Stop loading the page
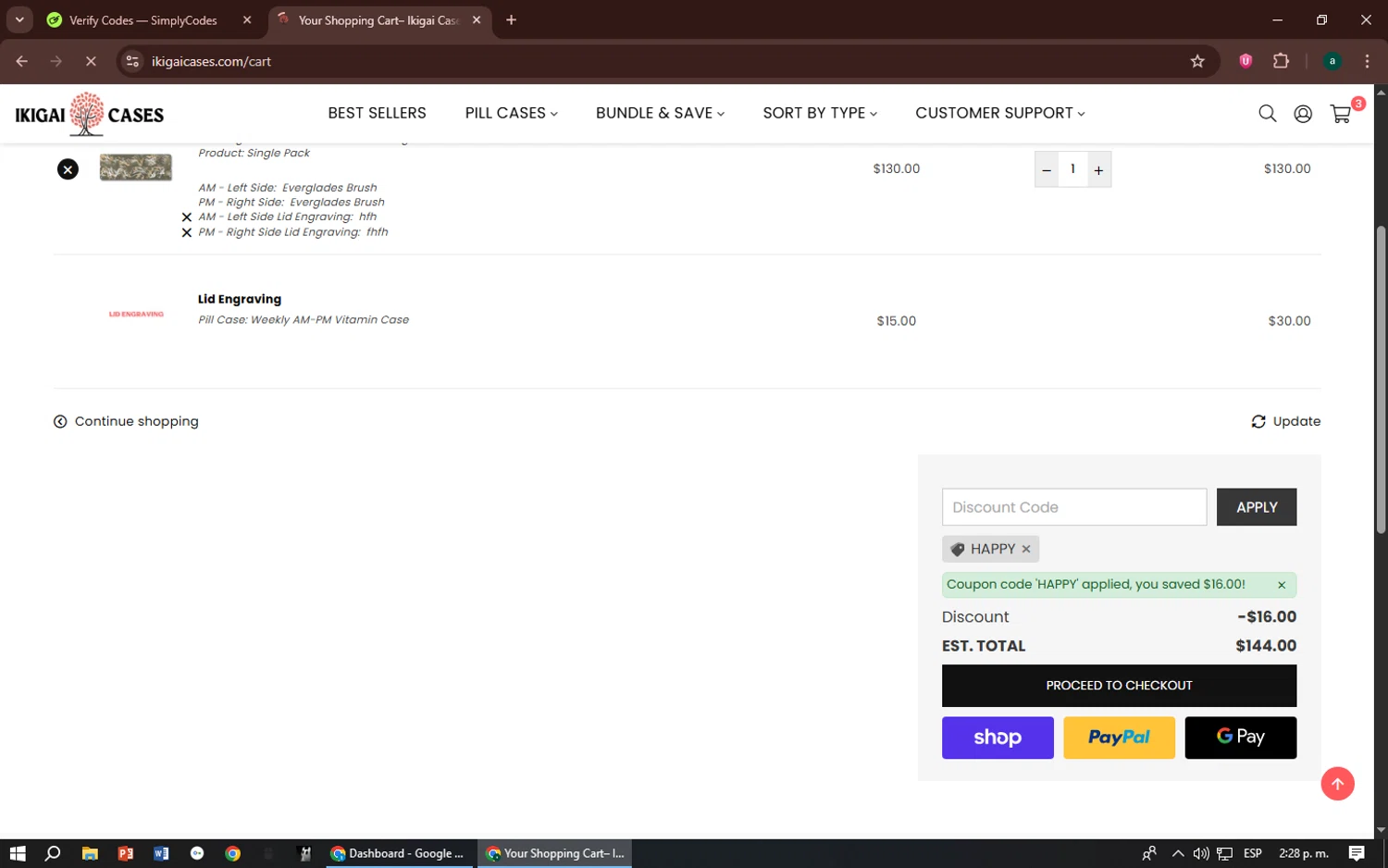1388x868 pixels. 91,61
